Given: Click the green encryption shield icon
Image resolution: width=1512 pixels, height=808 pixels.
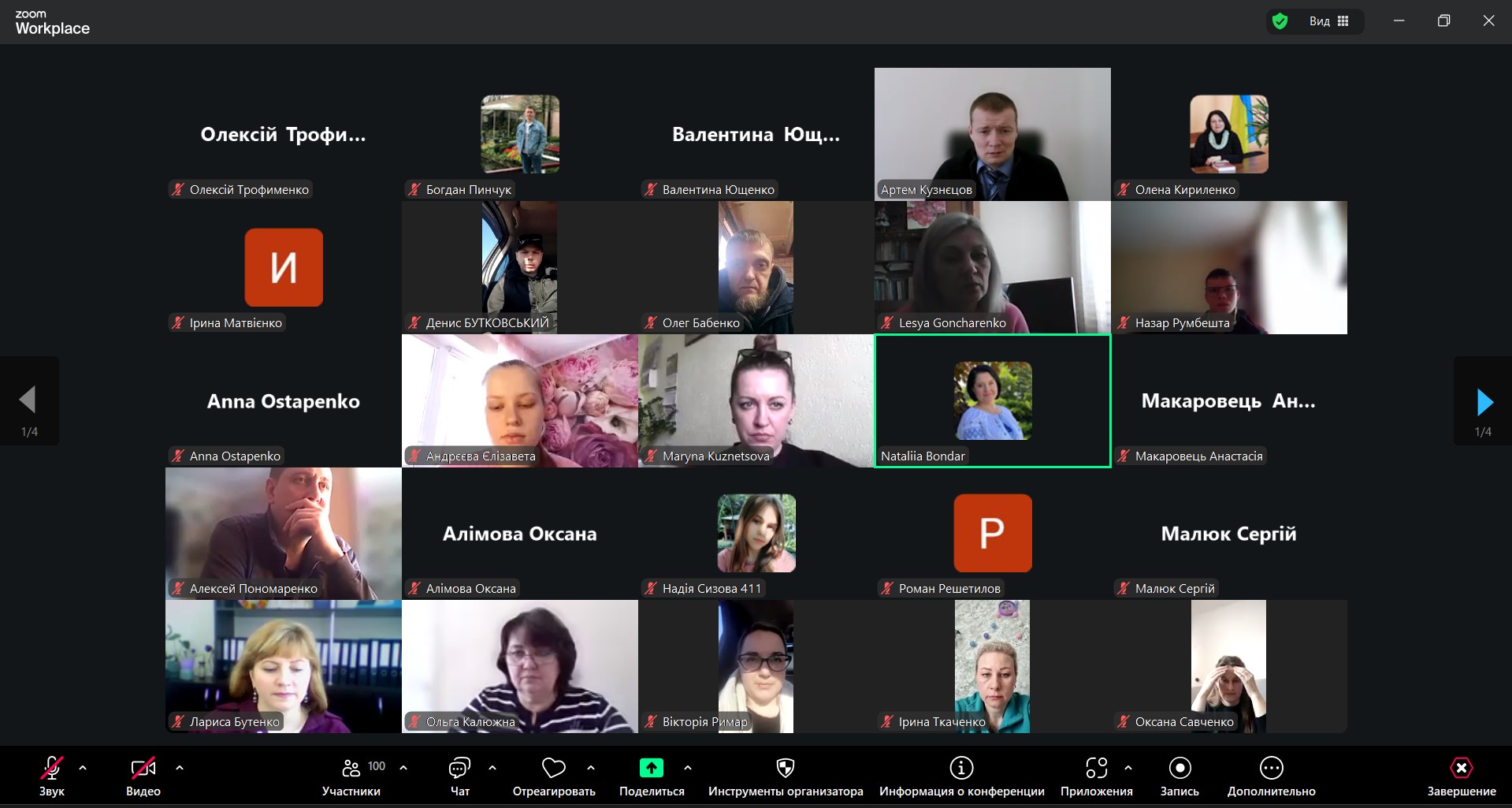Looking at the screenshot, I should (1280, 21).
